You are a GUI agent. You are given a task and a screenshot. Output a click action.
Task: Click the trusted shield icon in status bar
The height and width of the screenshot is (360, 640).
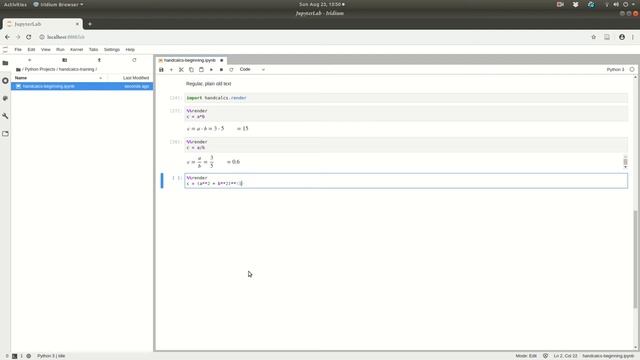pos(545,356)
